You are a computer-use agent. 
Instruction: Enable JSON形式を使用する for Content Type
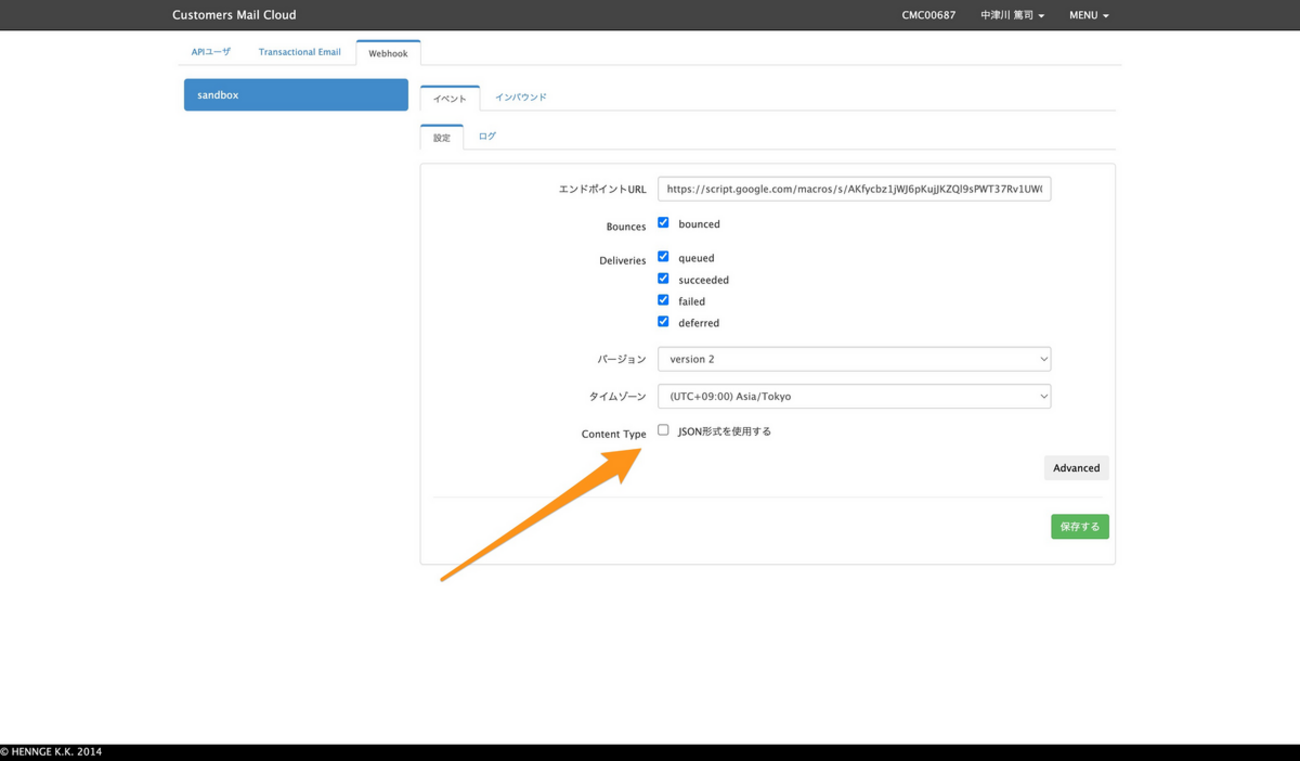pos(663,429)
